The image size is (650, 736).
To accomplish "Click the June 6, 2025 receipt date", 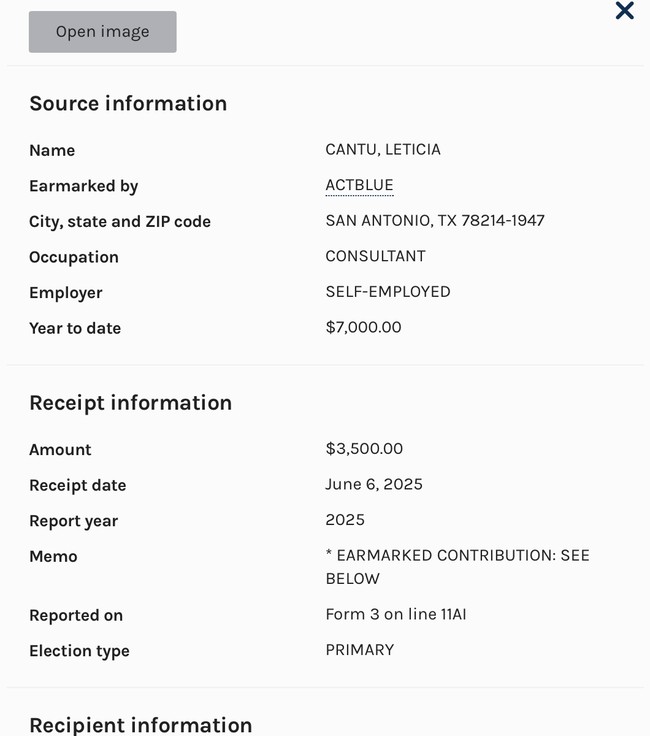I will [374, 484].
